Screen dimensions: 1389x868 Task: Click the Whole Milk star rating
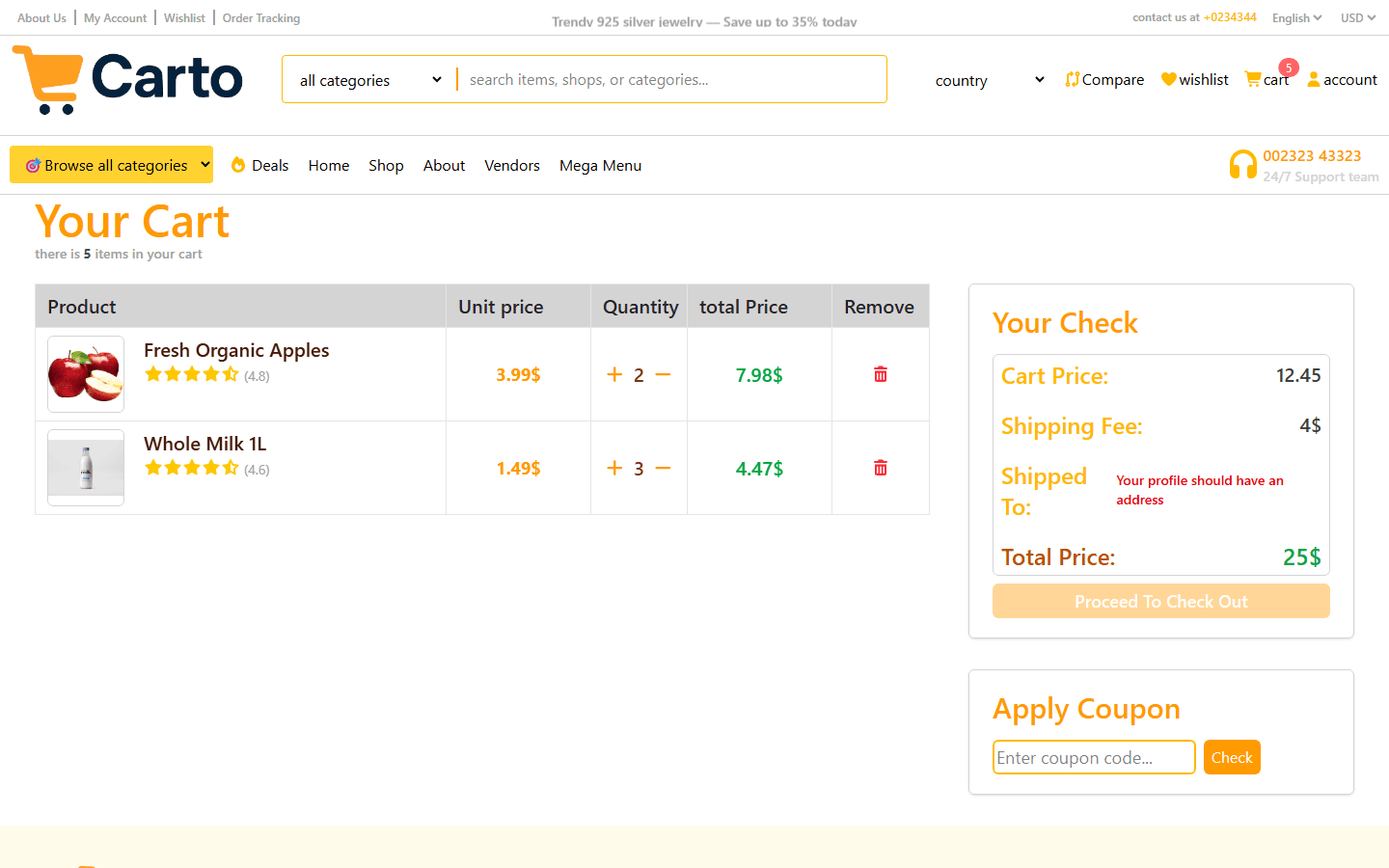pos(192,468)
